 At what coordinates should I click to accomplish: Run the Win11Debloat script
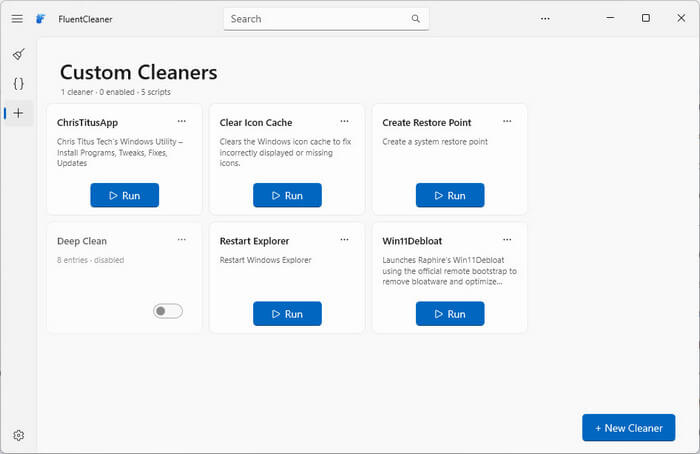tap(450, 313)
